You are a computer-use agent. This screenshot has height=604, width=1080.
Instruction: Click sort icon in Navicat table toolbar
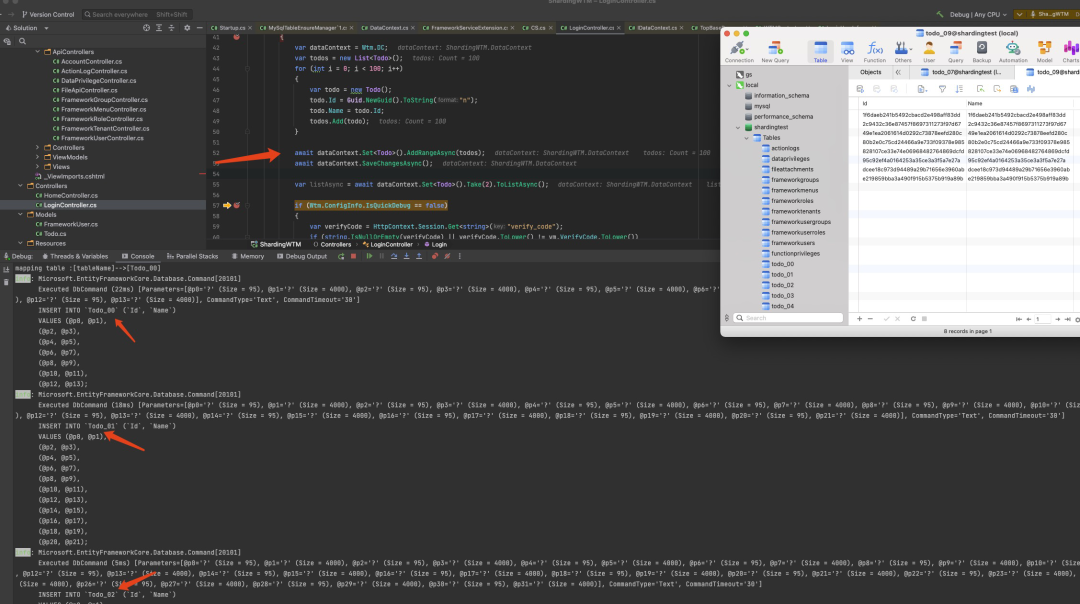tap(959, 89)
